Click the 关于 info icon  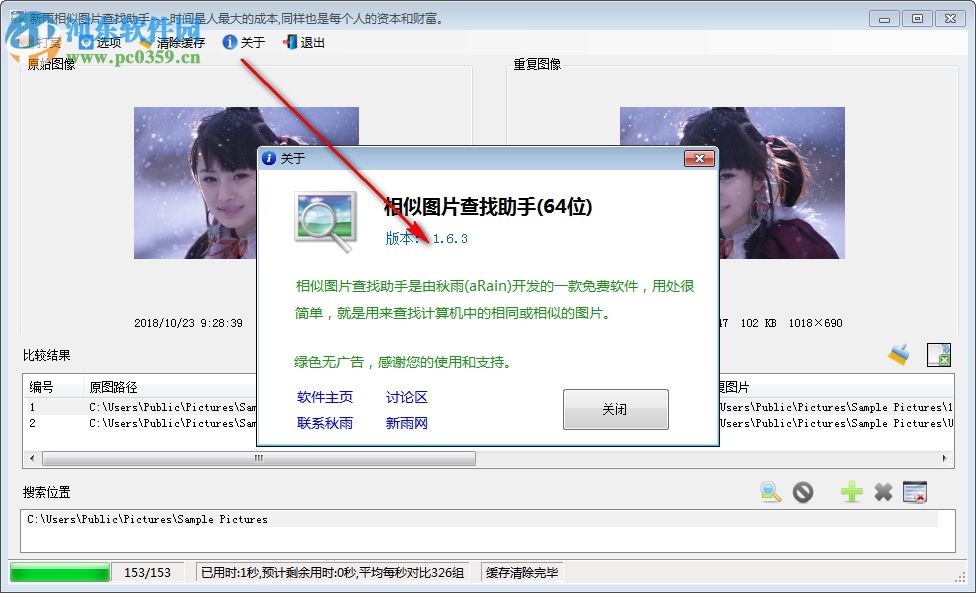tap(232, 42)
